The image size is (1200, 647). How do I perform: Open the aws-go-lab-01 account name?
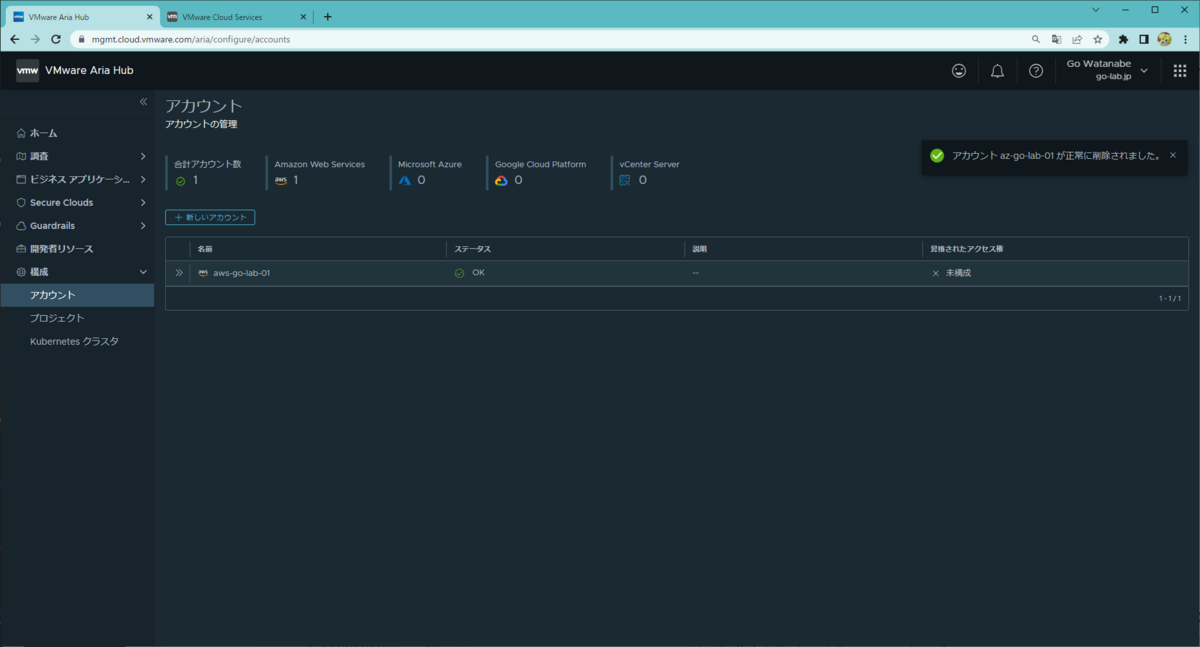click(241, 273)
